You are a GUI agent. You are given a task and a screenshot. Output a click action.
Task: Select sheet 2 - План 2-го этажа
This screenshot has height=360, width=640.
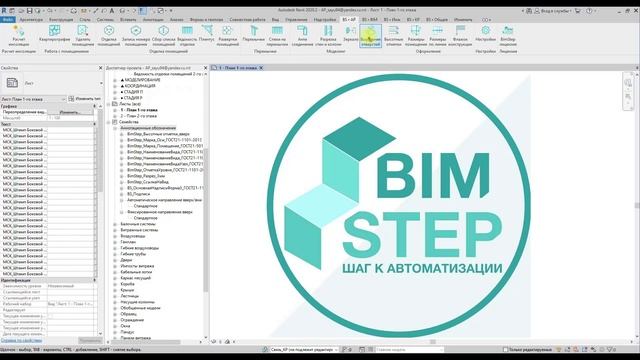(139, 116)
